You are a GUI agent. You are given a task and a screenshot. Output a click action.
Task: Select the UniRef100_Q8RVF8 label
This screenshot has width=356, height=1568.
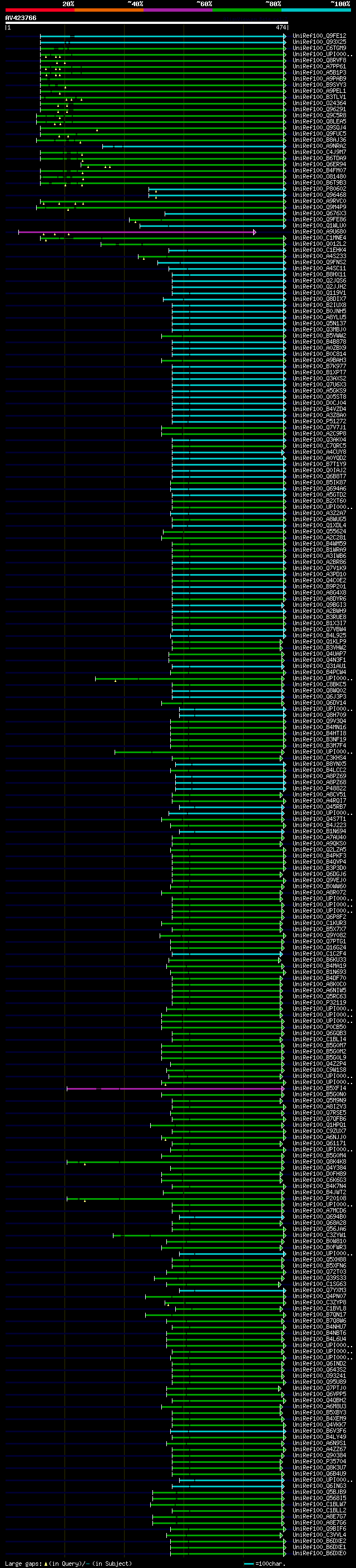(x=319, y=60)
